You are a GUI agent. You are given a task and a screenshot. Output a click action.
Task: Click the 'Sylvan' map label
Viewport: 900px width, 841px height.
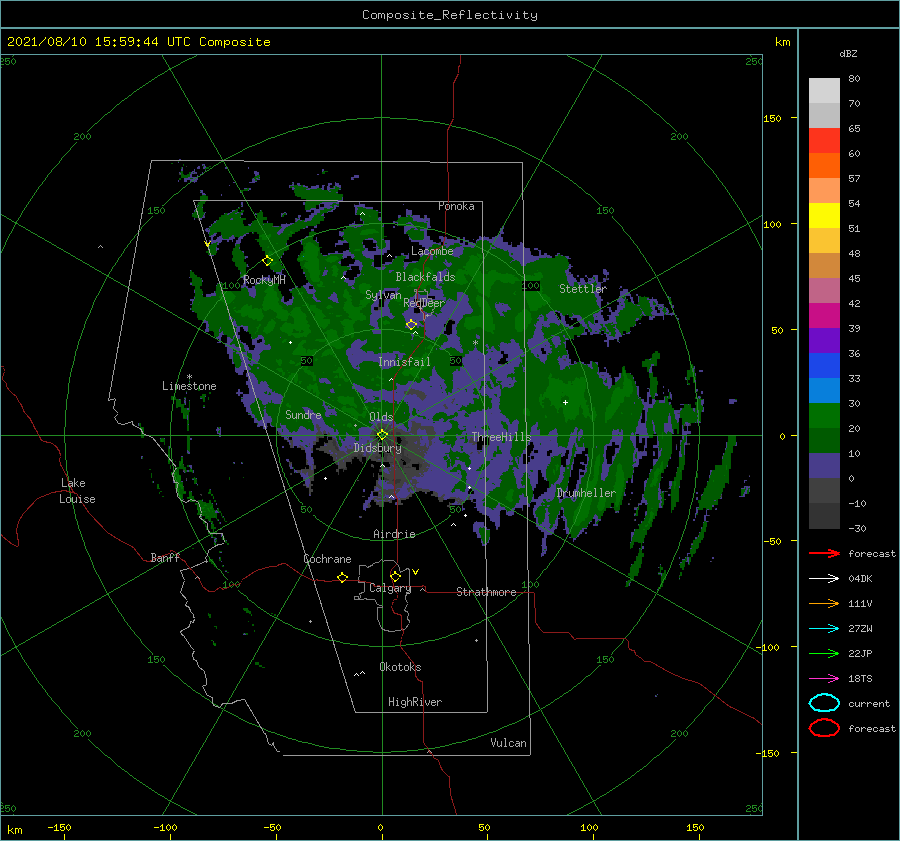(x=383, y=295)
